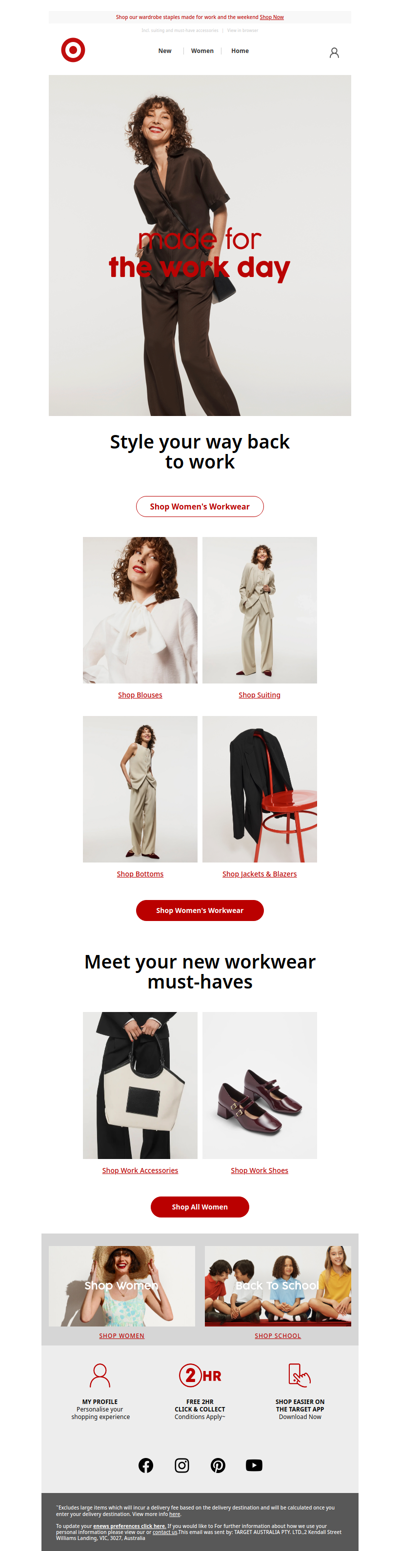This screenshot has width=400, height=1551.
Task: Select the Back To School banner image
Action: 278,1286
